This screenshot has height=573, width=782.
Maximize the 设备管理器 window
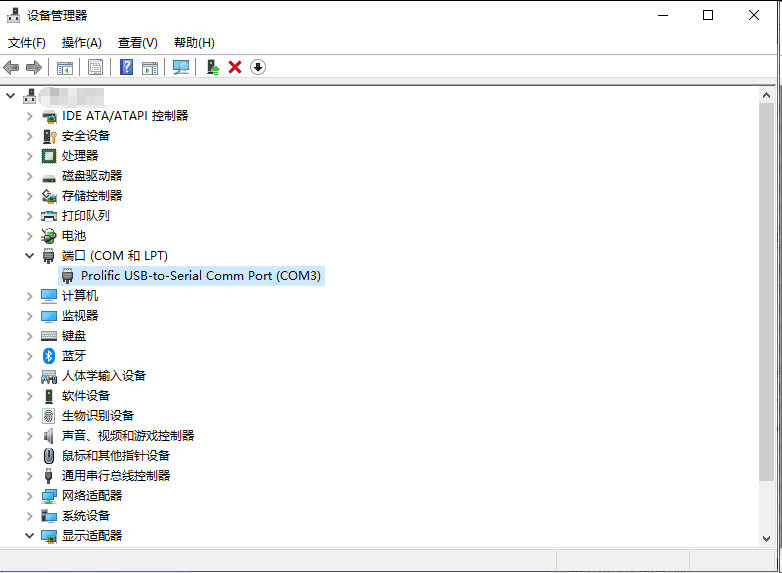[x=708, y=15]
